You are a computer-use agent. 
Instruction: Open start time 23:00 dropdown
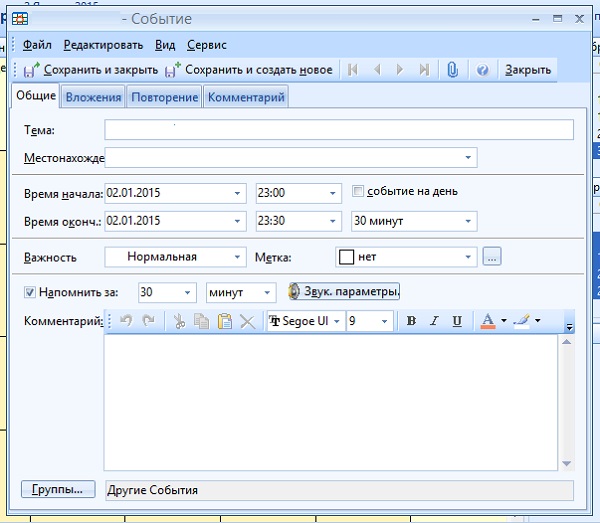pos(333,193)
